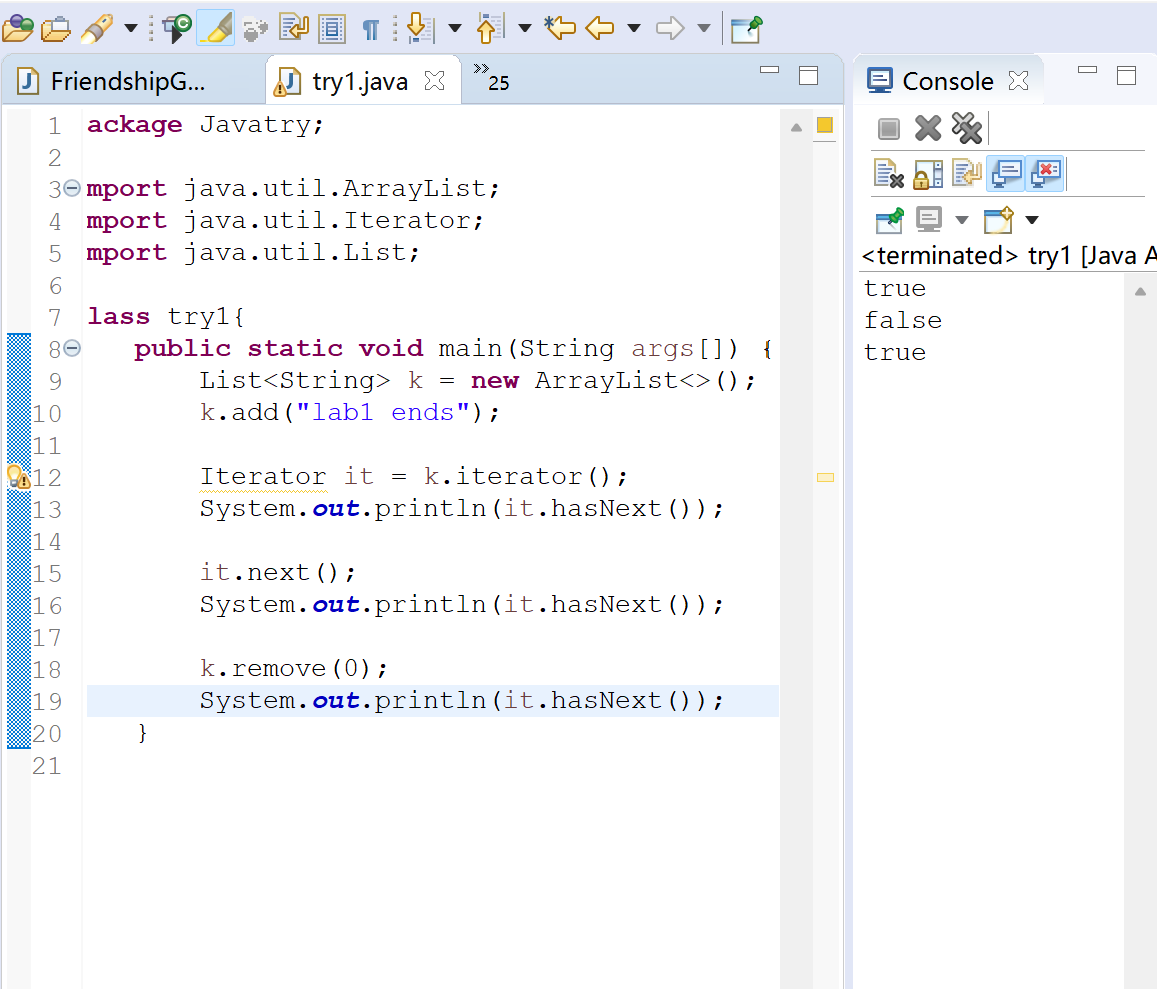Viewport: 1157px width, 989px height.
Task: Click line number 19 in the gutter
Action: [x=46, y=701]
